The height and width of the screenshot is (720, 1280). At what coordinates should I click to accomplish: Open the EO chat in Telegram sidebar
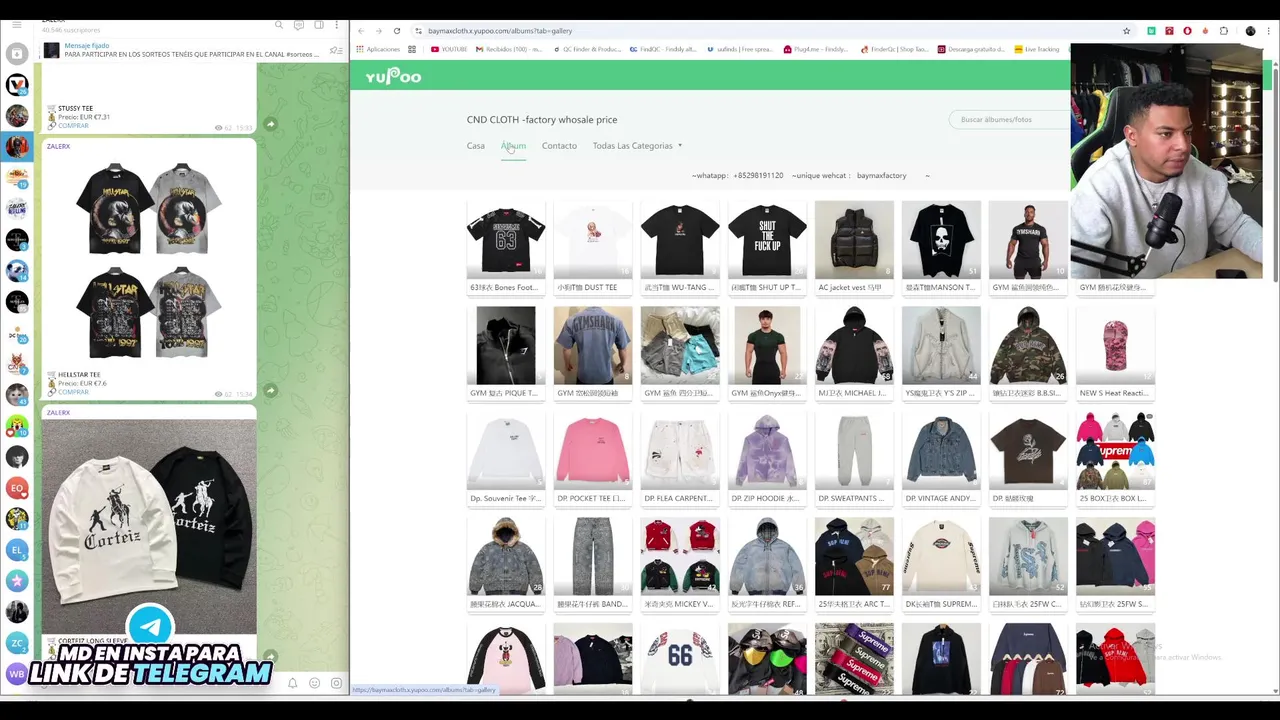16,488
